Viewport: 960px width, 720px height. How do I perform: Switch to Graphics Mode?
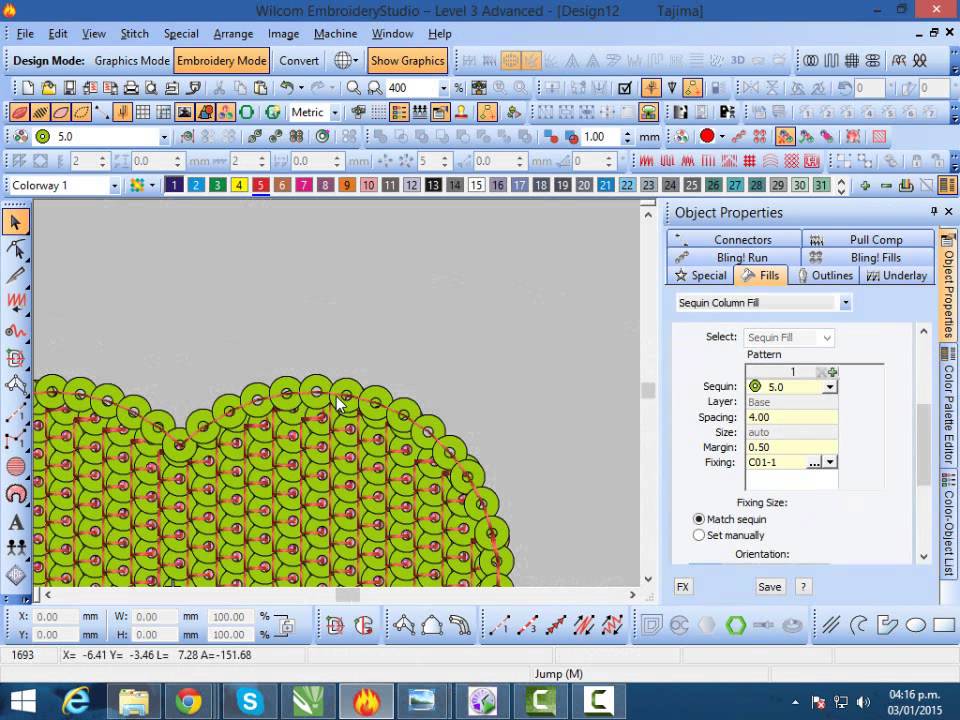[x=132, y=61]
